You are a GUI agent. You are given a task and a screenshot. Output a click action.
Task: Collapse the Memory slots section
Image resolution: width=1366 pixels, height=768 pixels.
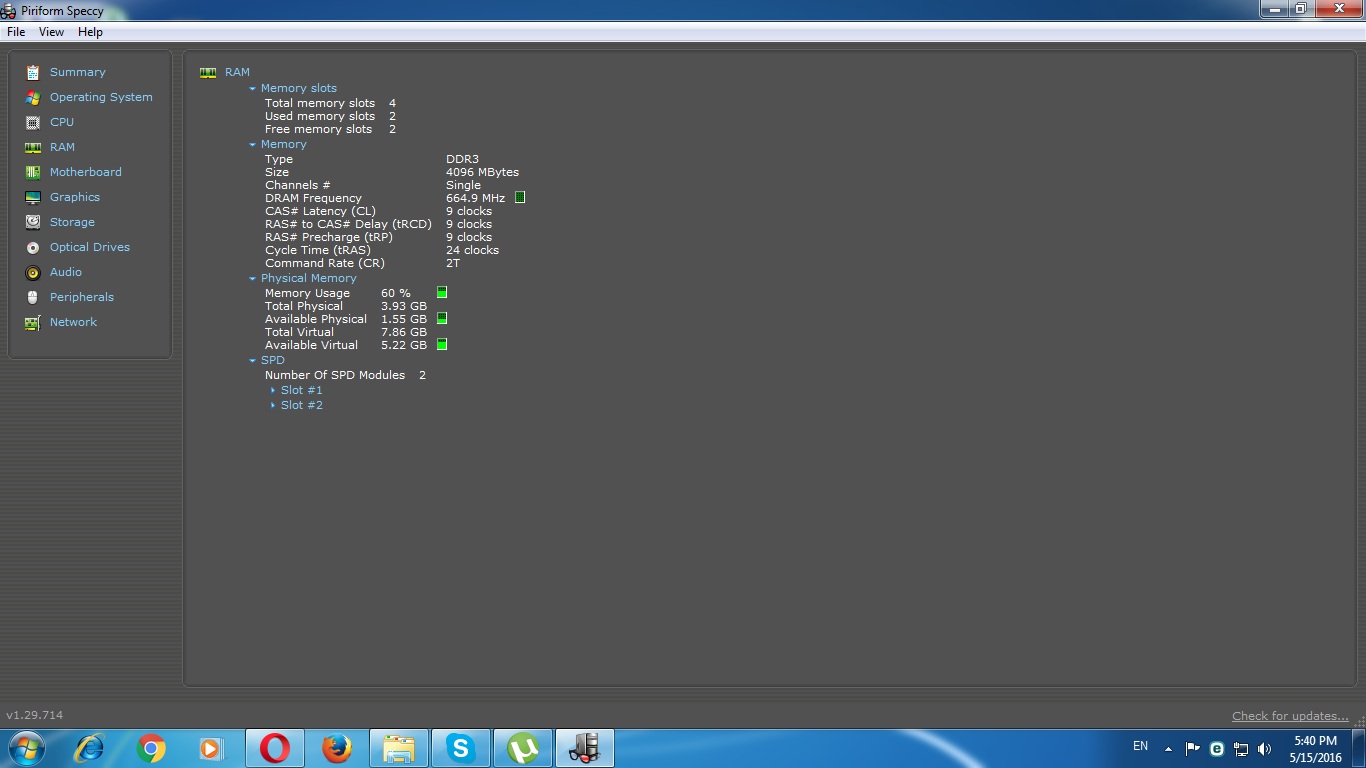pyautogui.click(x=253, y=88)
